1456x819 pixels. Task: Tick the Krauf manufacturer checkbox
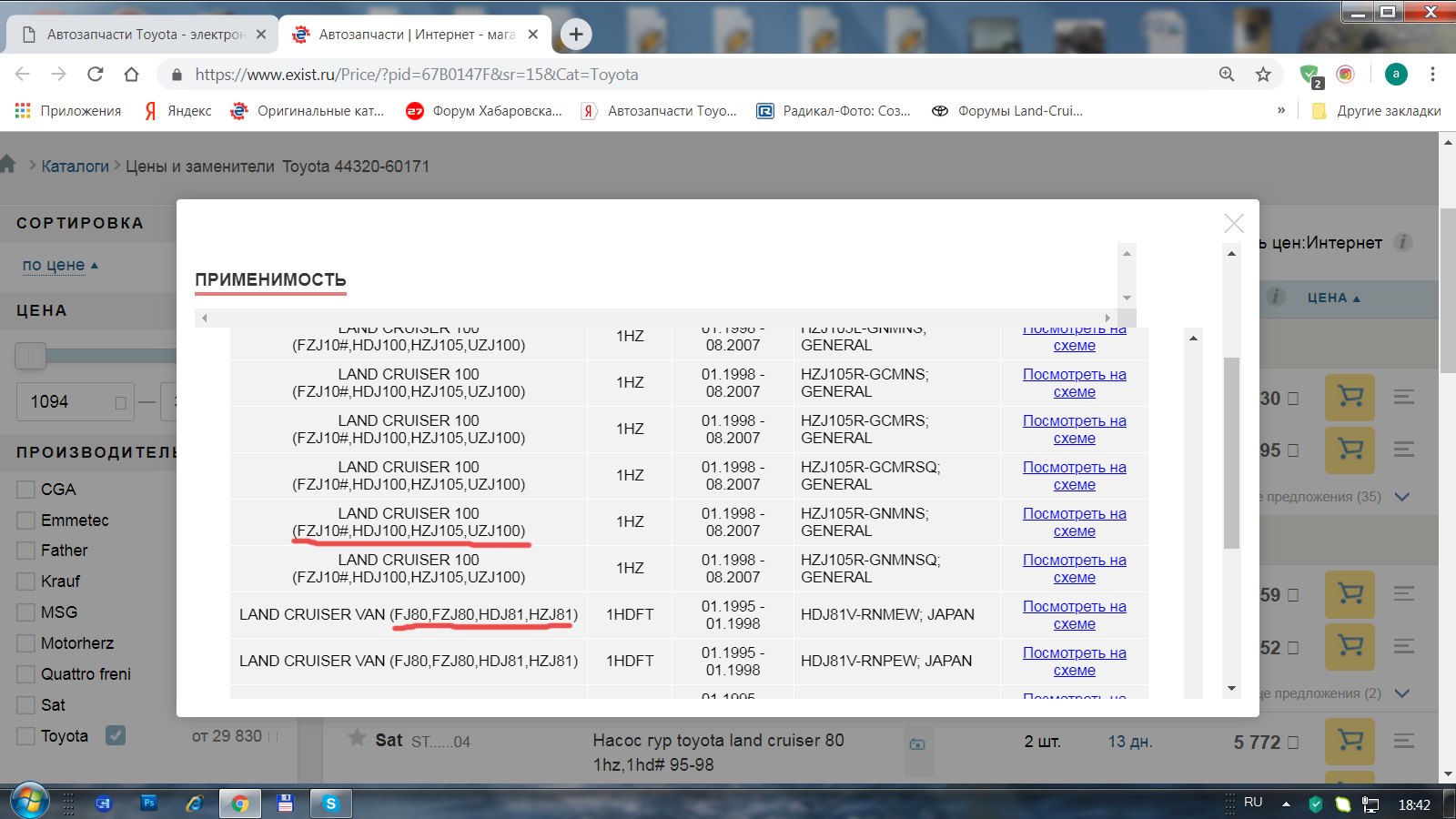pyautogui.click(x=25, y=581)
